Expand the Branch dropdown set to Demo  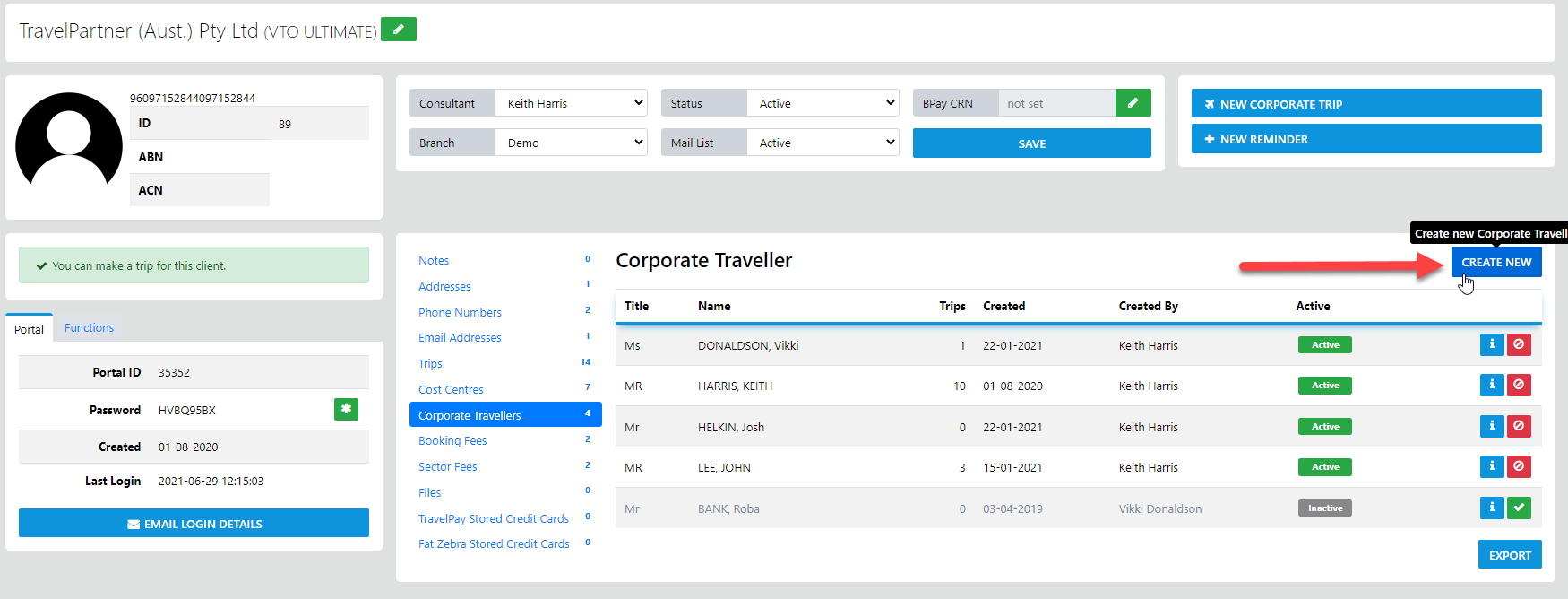(571, 143)
